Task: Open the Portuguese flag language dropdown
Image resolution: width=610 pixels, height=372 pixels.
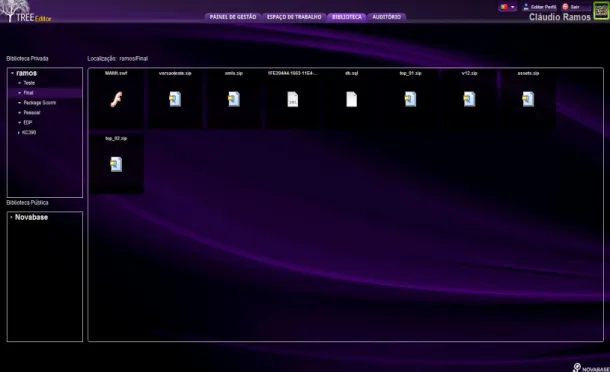Action: pyautogui.click(x=508, y=7)
